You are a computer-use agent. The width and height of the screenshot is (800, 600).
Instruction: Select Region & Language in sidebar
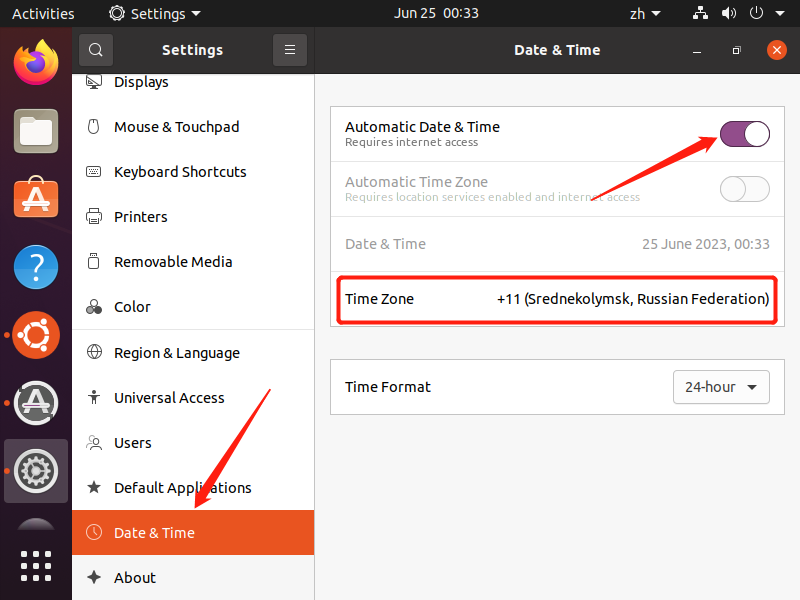tap(176, 352)
